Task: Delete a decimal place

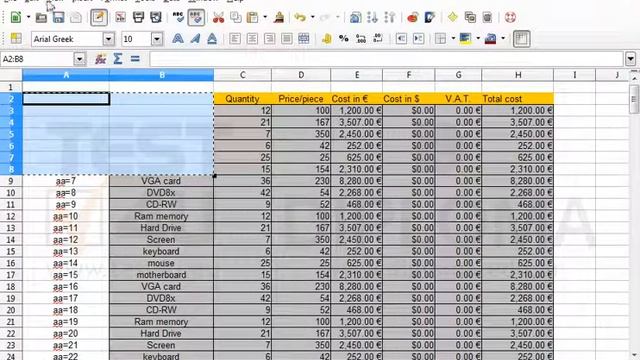Action: pos(378,39)
